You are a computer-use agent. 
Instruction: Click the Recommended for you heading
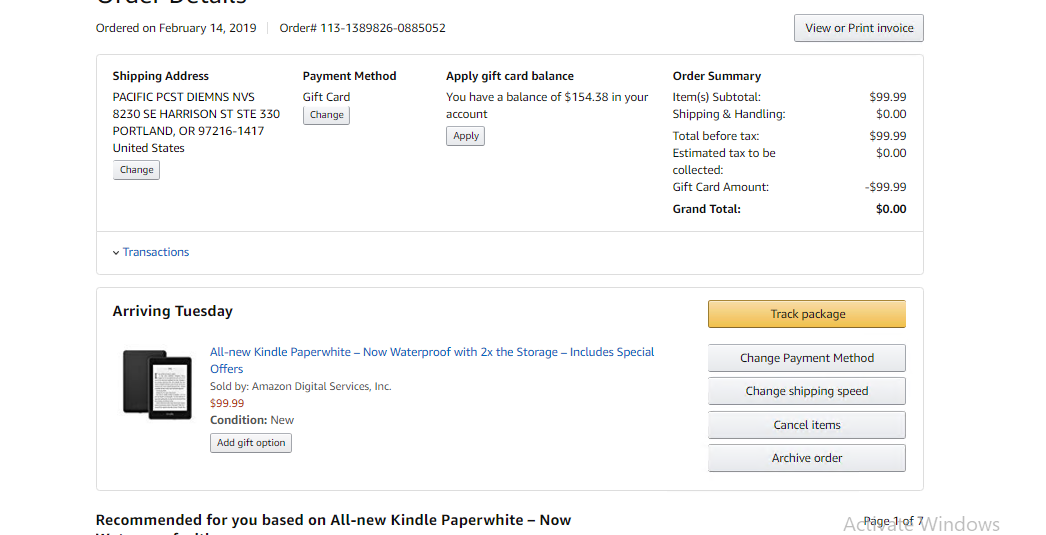tap(333, 520)
